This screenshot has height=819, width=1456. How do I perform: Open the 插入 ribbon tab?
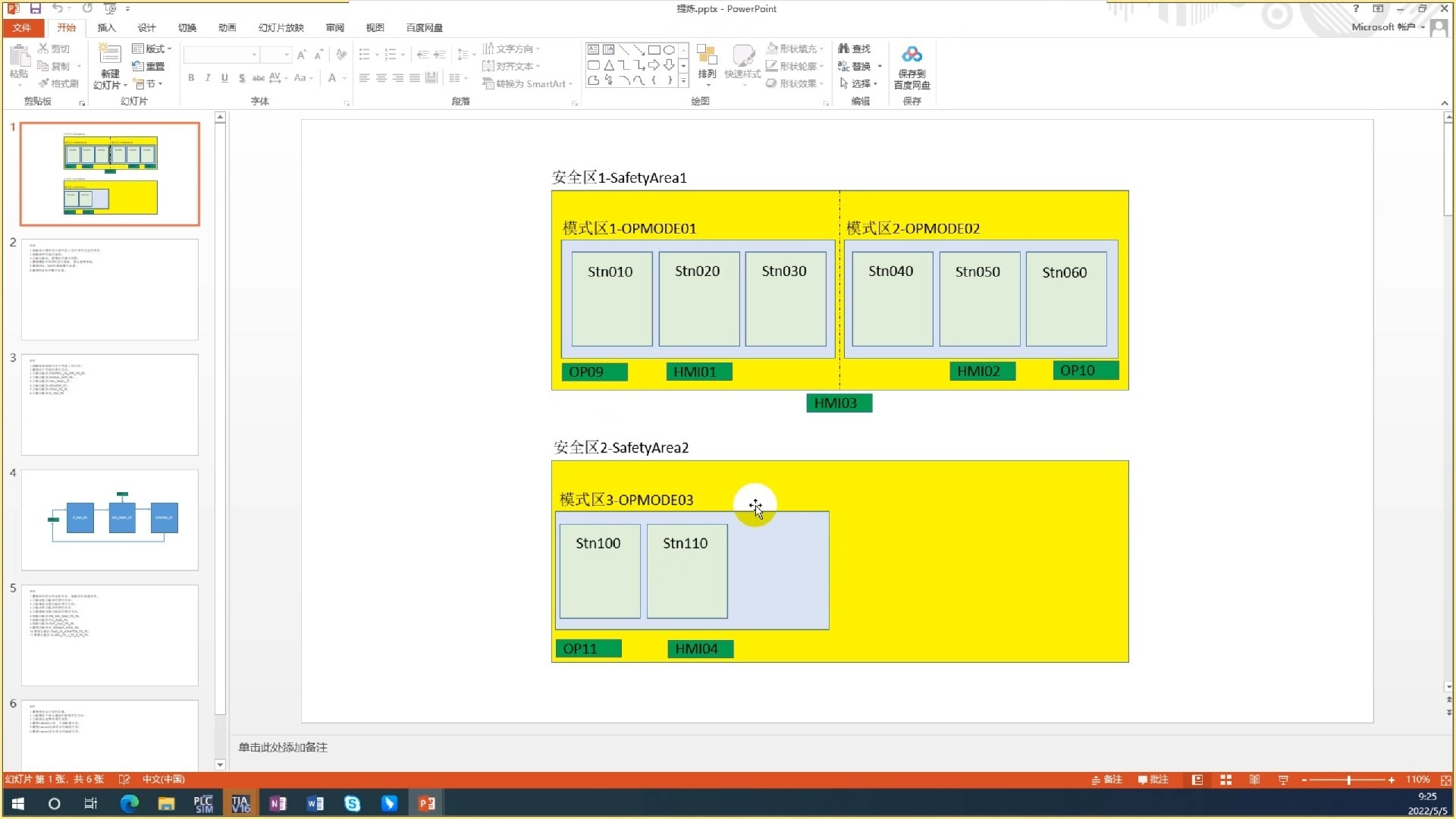click(x=106, y=27)
